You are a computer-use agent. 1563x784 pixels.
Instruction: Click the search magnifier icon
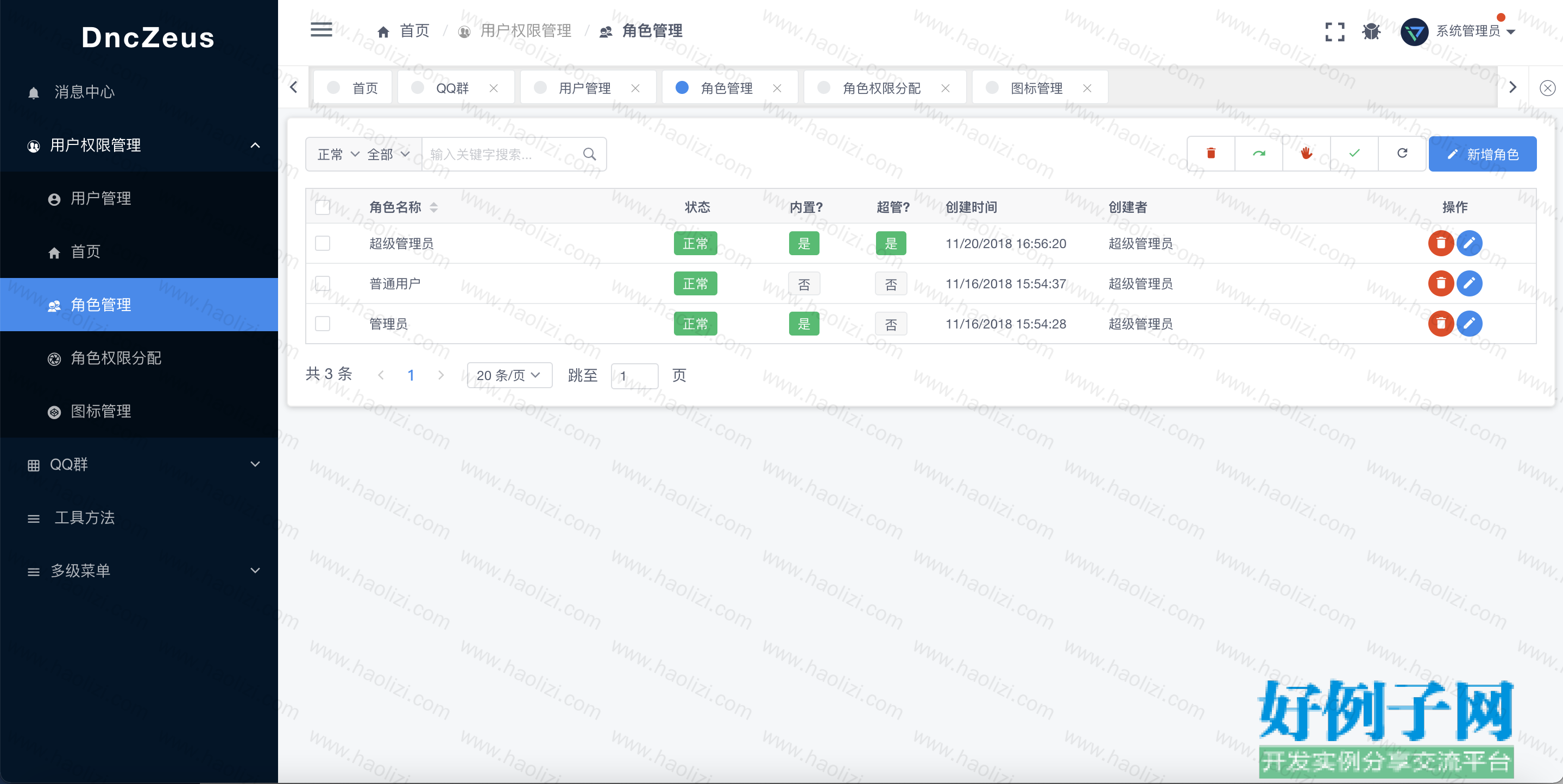point(589,154)
